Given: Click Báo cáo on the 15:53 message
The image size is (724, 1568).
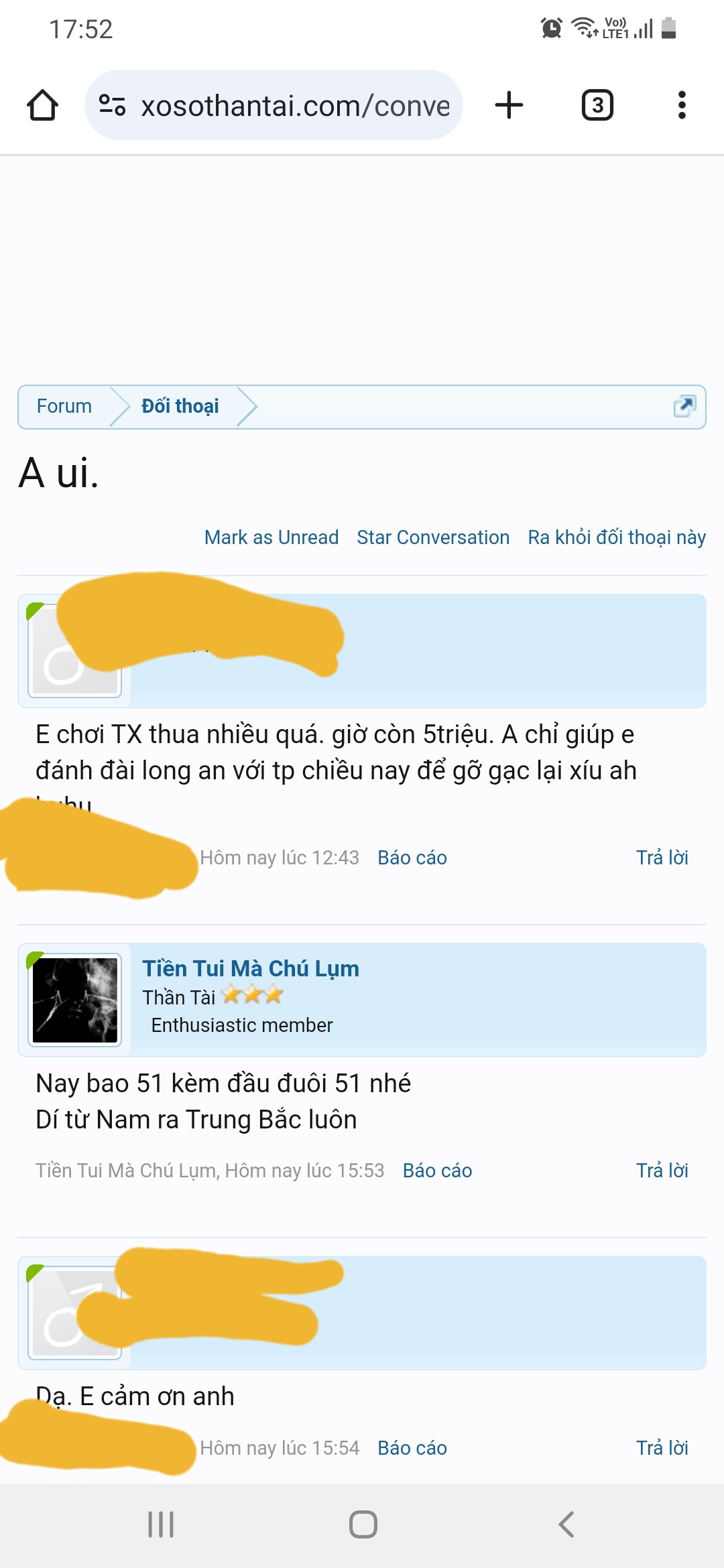Looking at the screenshot, I should 438,1171.
